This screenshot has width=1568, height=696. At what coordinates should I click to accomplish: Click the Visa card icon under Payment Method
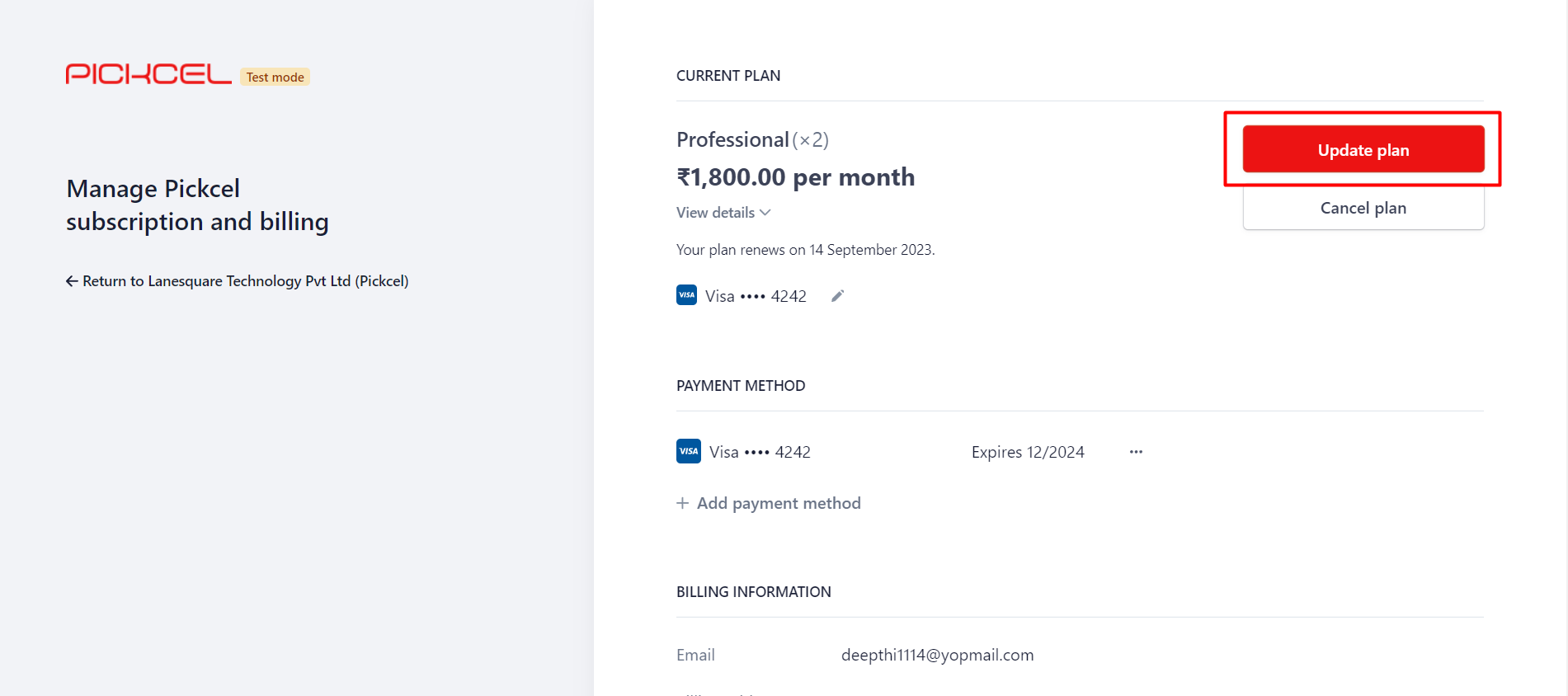click(689, 451)
